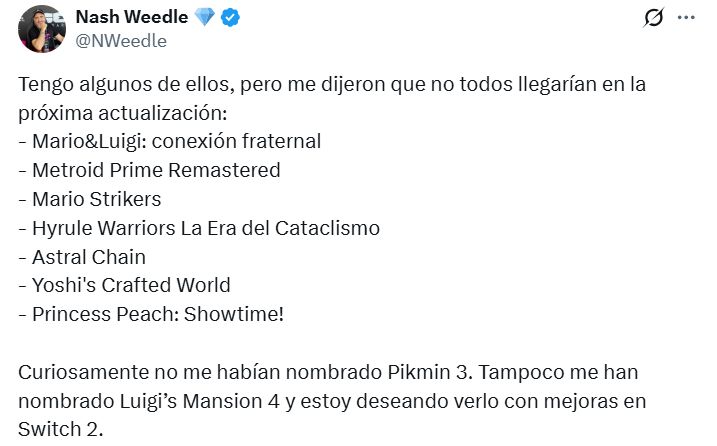Viewport: 717px width, 446px height.
Task: Open the three-dot more options menu
Action: [686, 18]
